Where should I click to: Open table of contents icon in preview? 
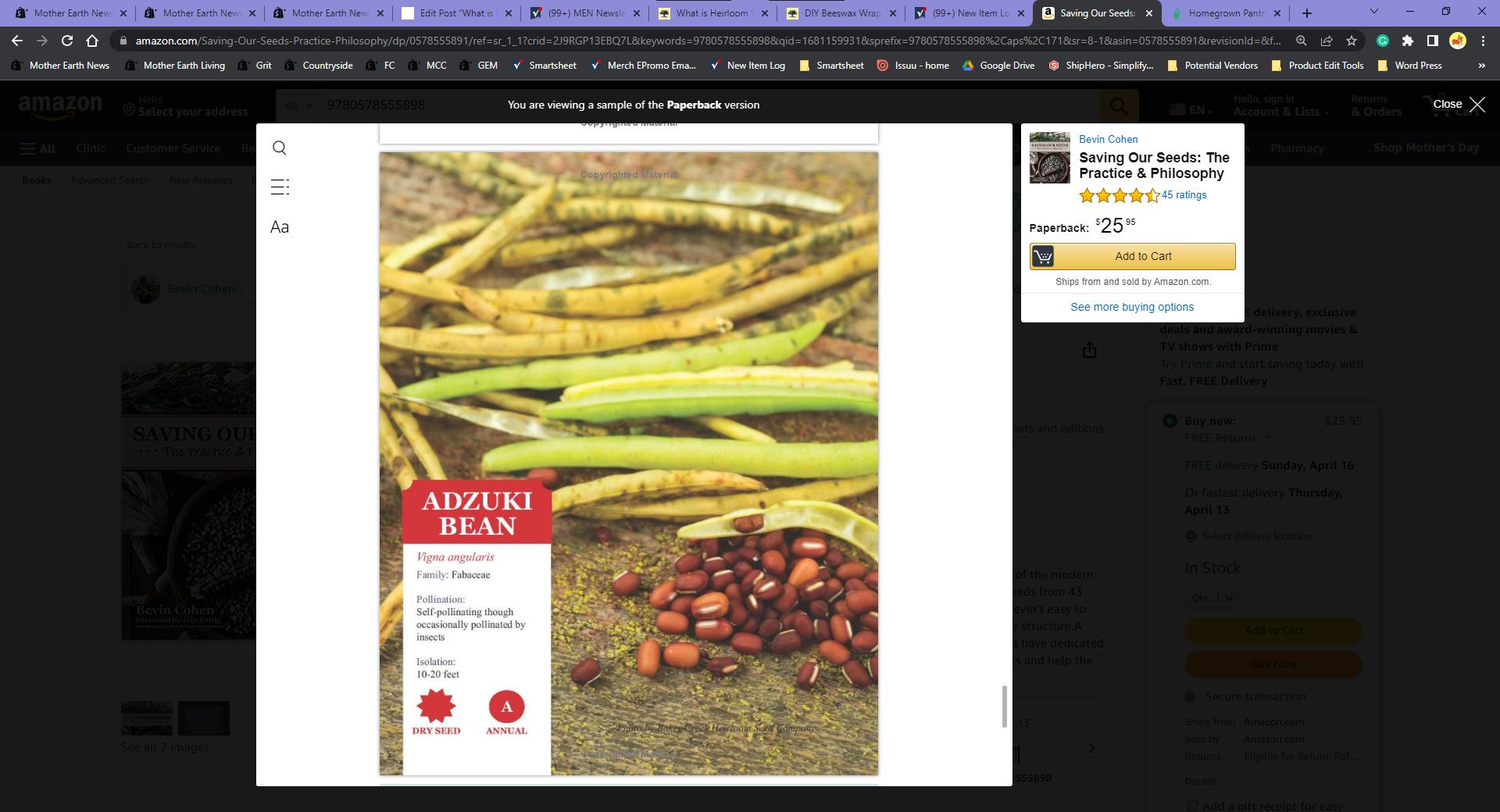coord(279,187)
